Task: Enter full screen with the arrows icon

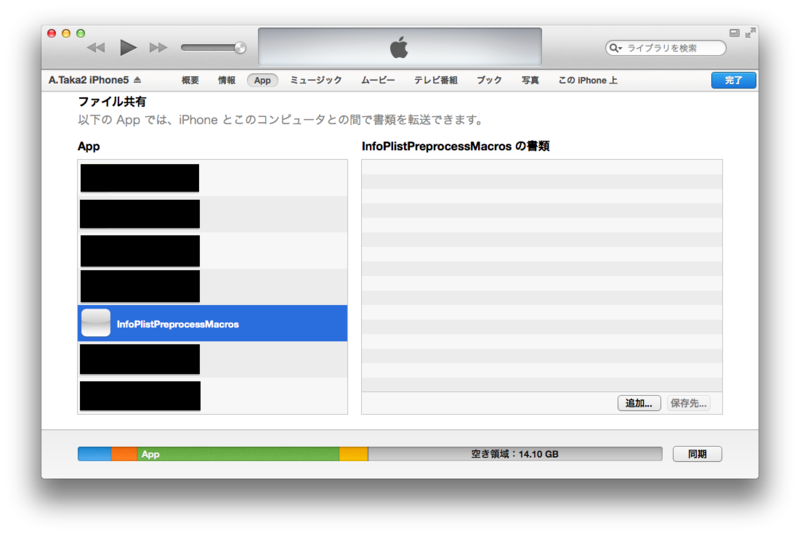Action: (750, 33)
